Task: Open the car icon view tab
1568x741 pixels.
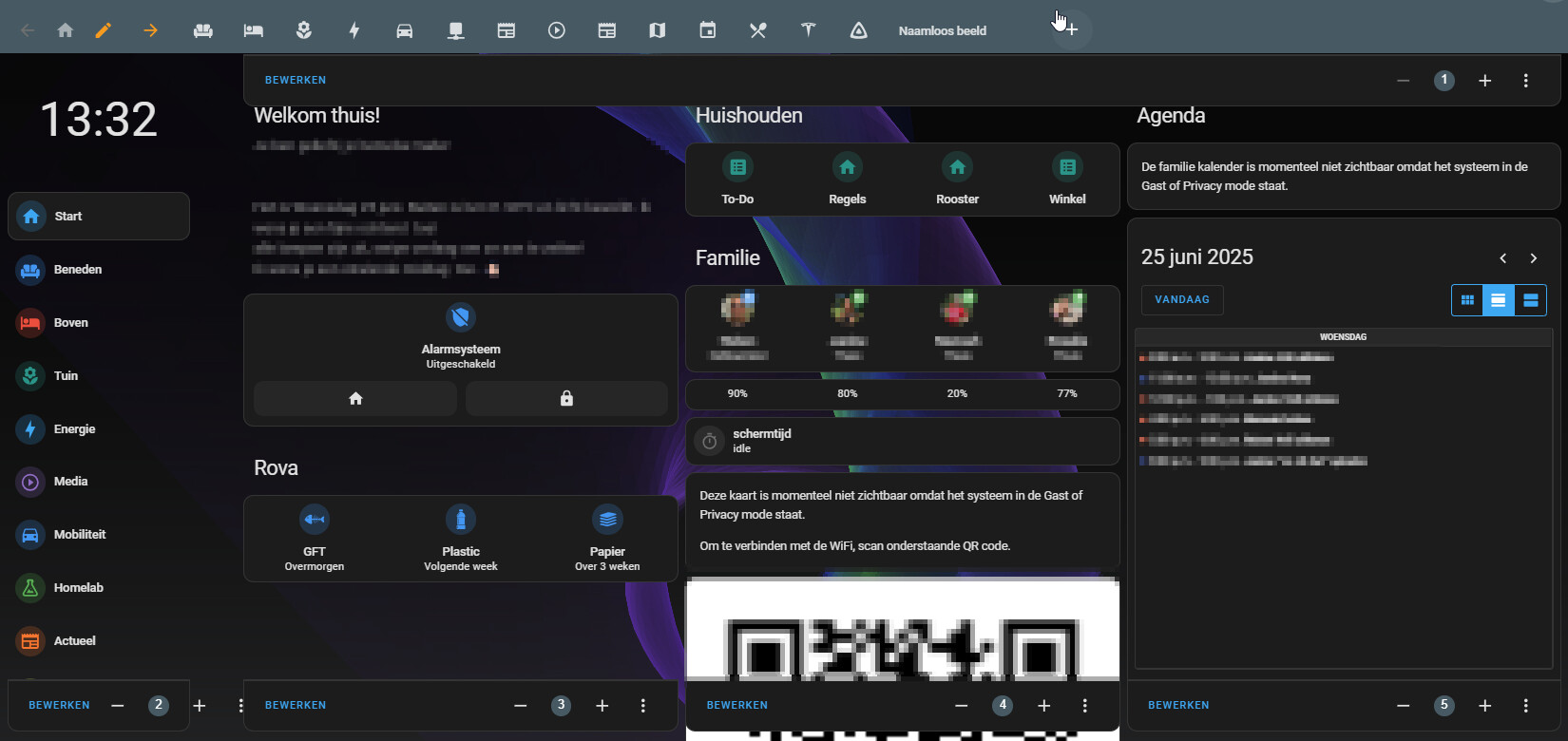Action: pyautogui.click(x=405, y=30)
